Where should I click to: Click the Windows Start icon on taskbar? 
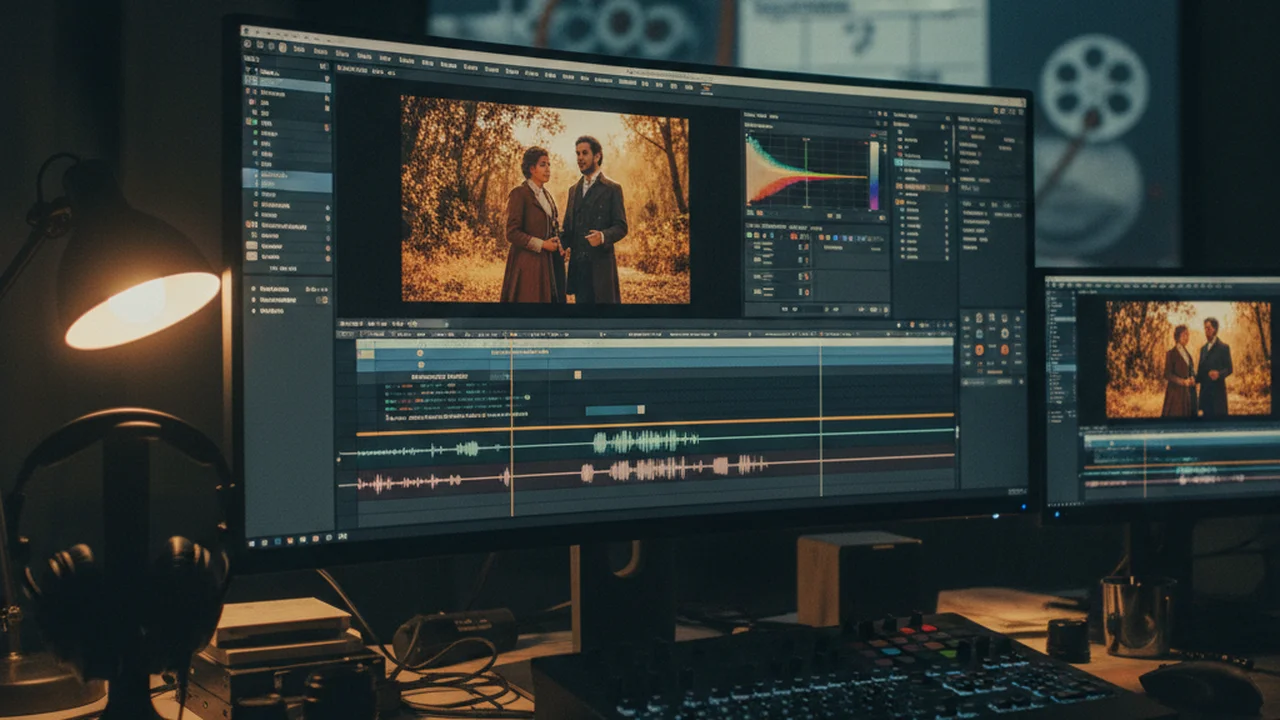[x=250, y=541]
